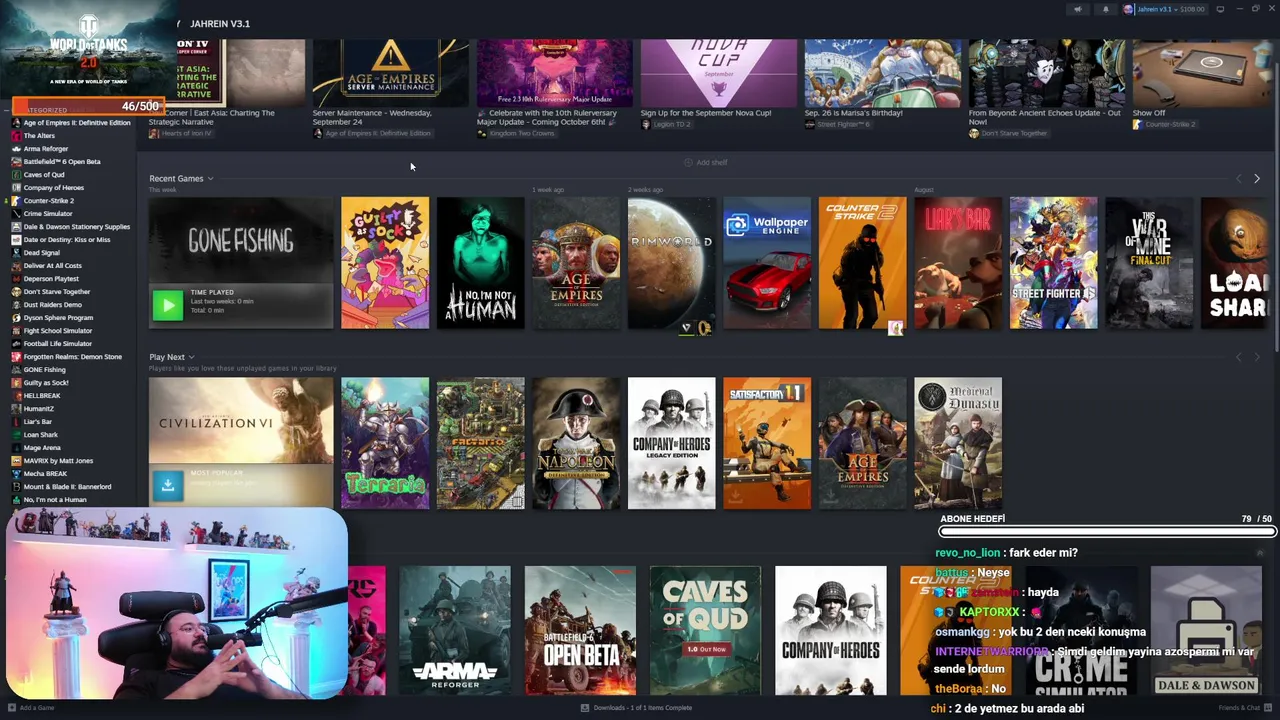
Task: Open Napoleon Total War cover in Play Next
Action: (576, 443)
